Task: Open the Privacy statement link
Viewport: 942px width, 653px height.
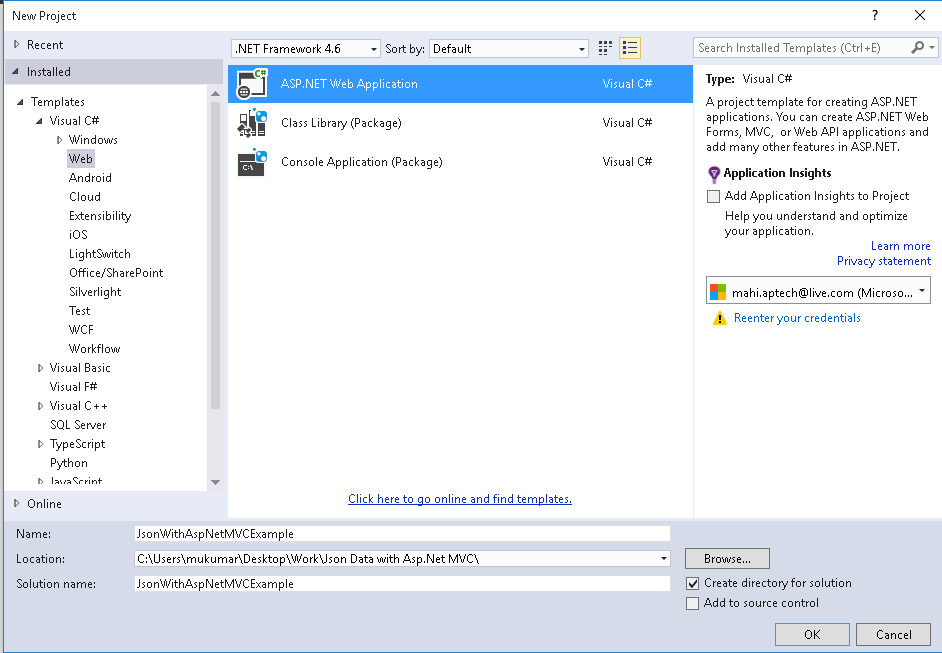Action: point(884,261)
